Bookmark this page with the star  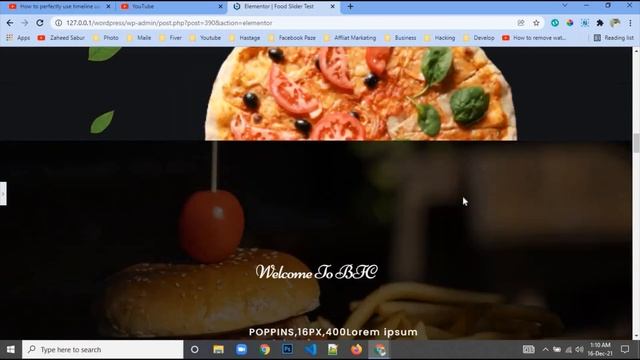click(x=536, y=23)
